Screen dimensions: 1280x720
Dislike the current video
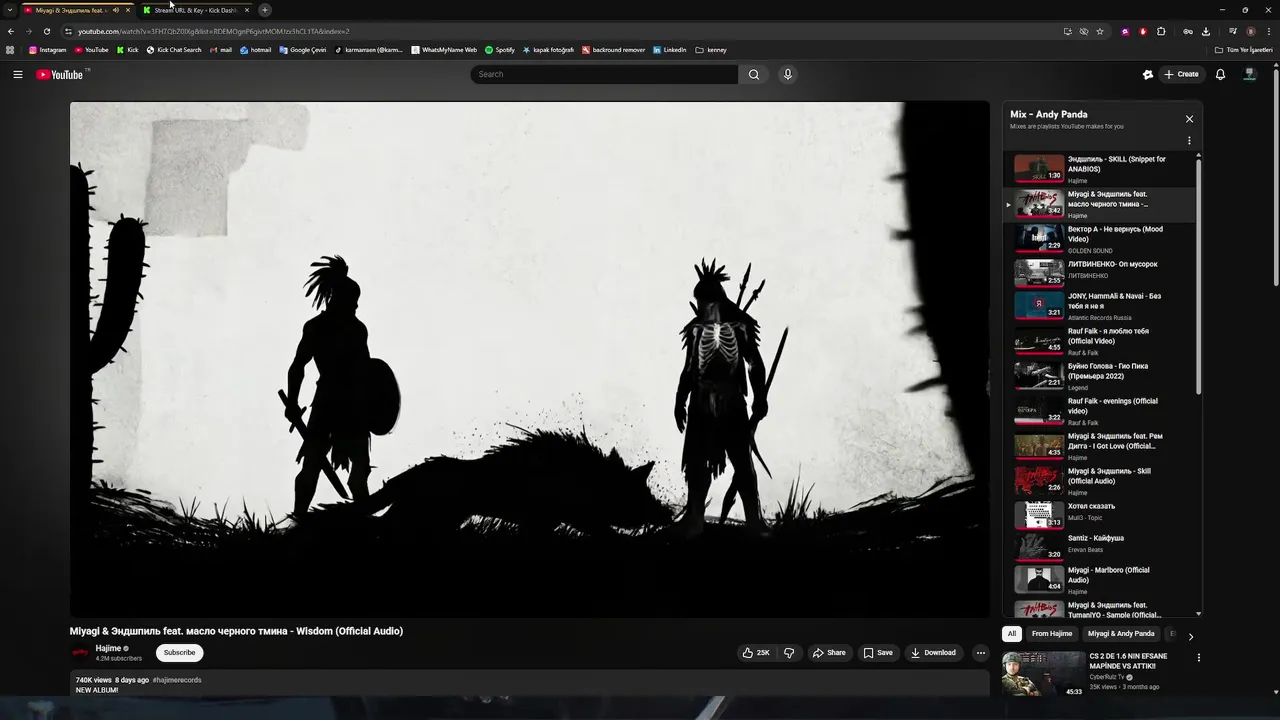point(789,653)
